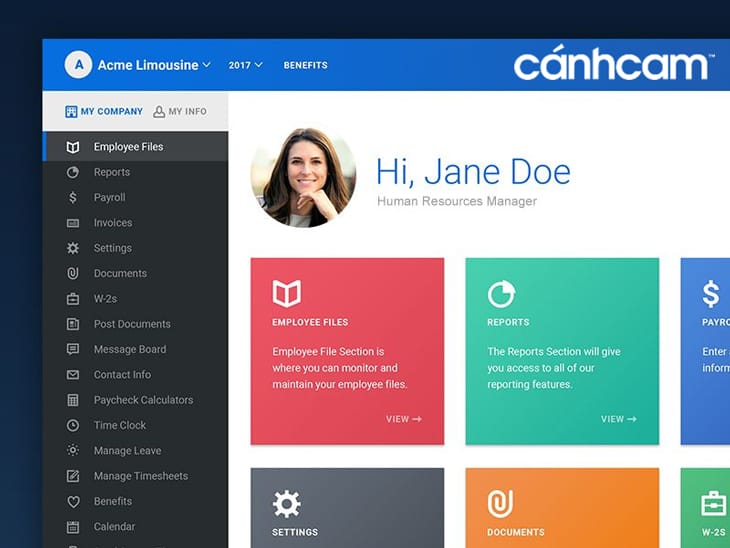
Task: Click VIEW link on Employee Files card
Action: click(404, 419)
